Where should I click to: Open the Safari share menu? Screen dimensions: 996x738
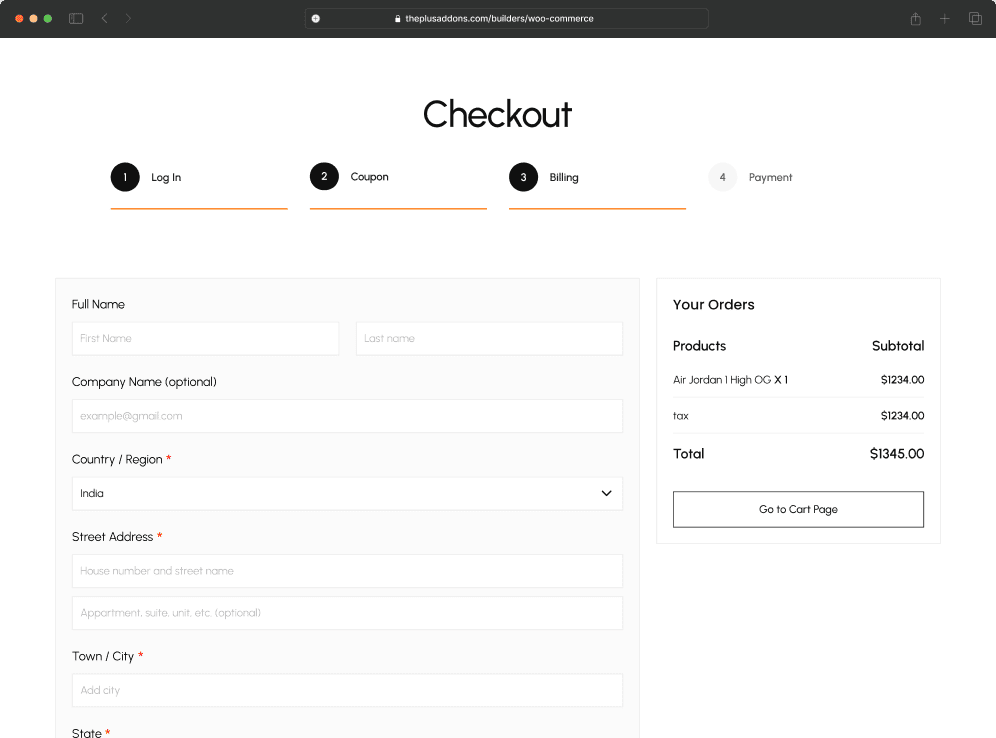[x=915, y=18]
